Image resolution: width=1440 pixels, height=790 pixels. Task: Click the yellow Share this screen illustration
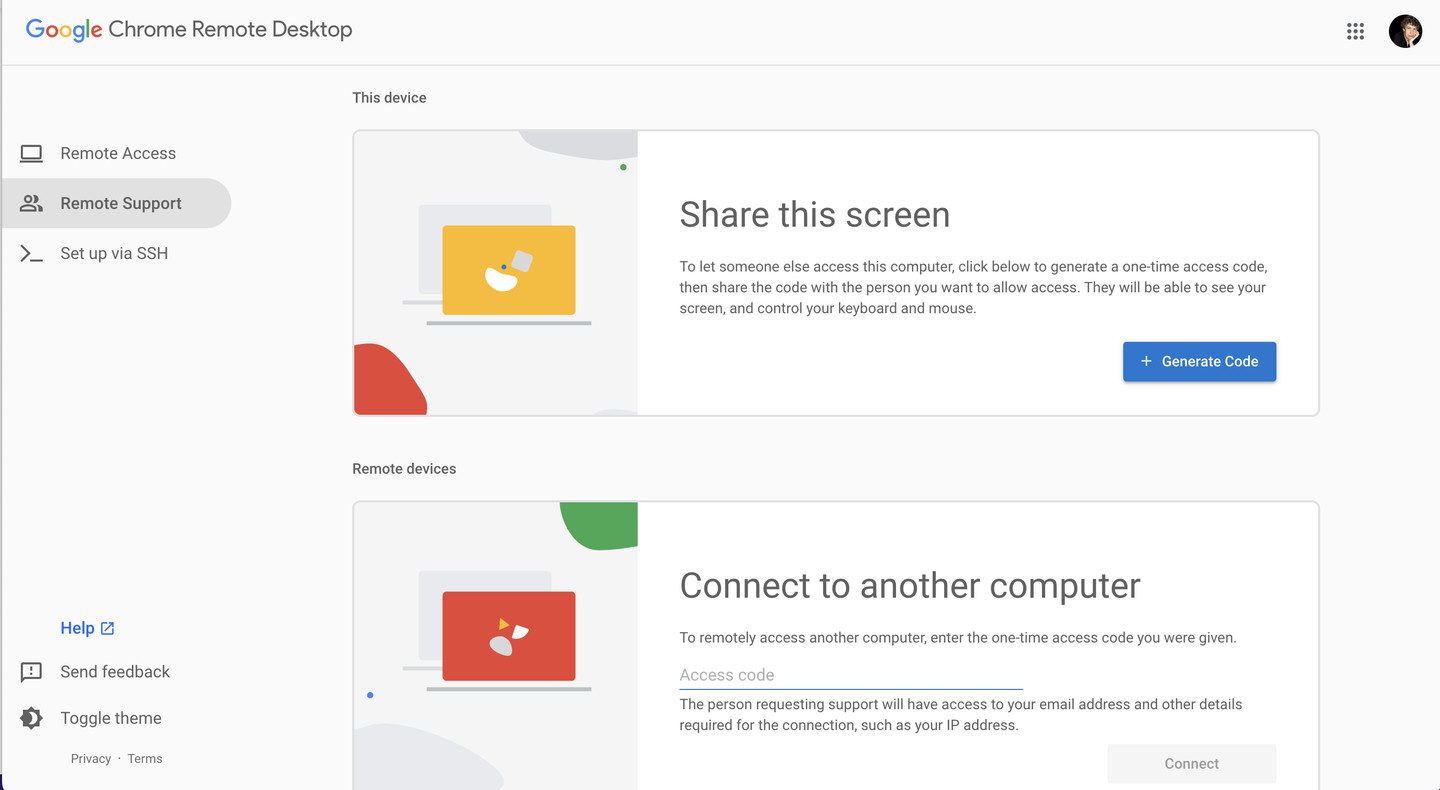pyautogui.click(x=508, y=270)
